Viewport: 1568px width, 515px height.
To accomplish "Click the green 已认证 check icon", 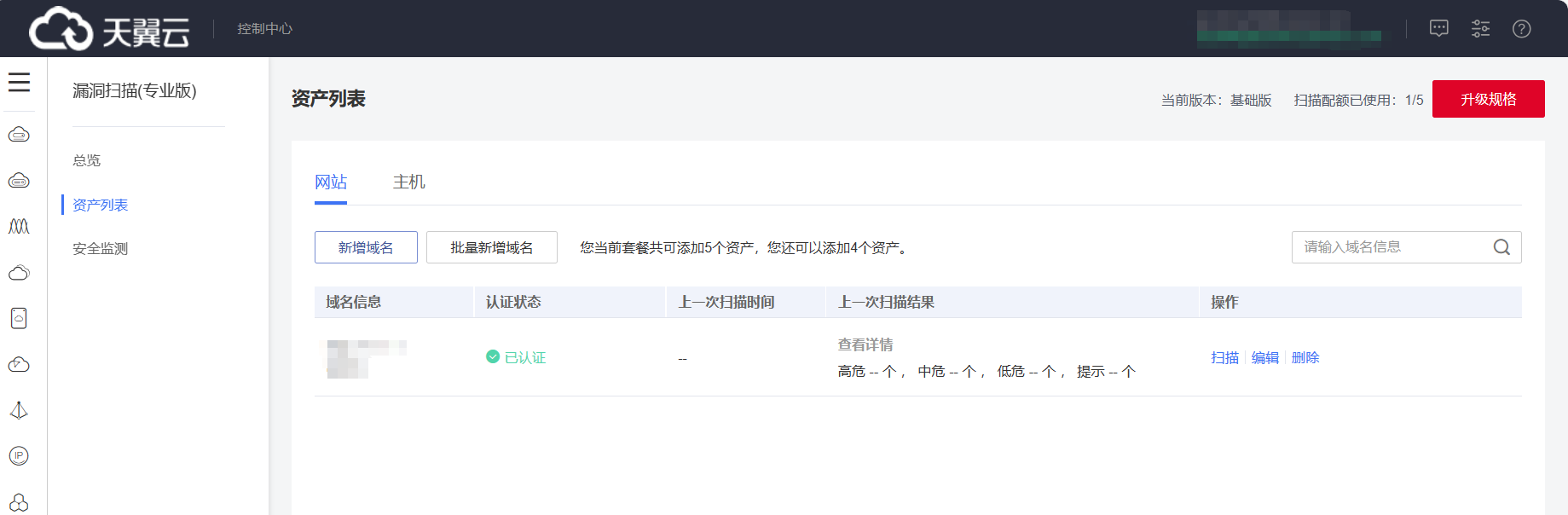I will pos(493,356).
